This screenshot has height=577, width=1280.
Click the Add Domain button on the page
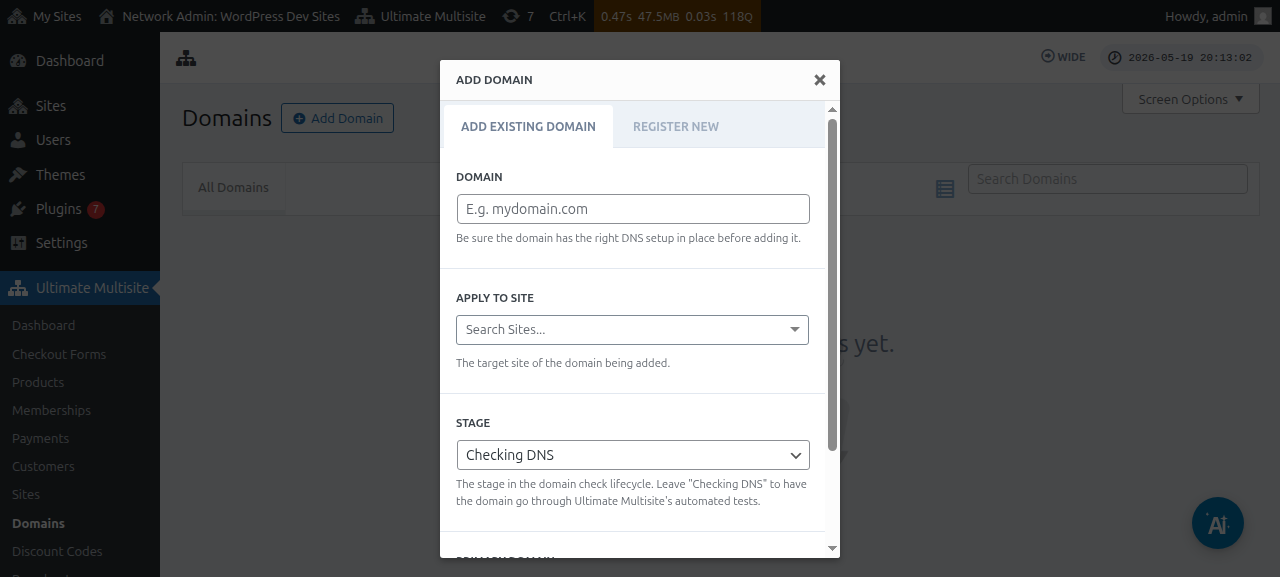(338, 118)
